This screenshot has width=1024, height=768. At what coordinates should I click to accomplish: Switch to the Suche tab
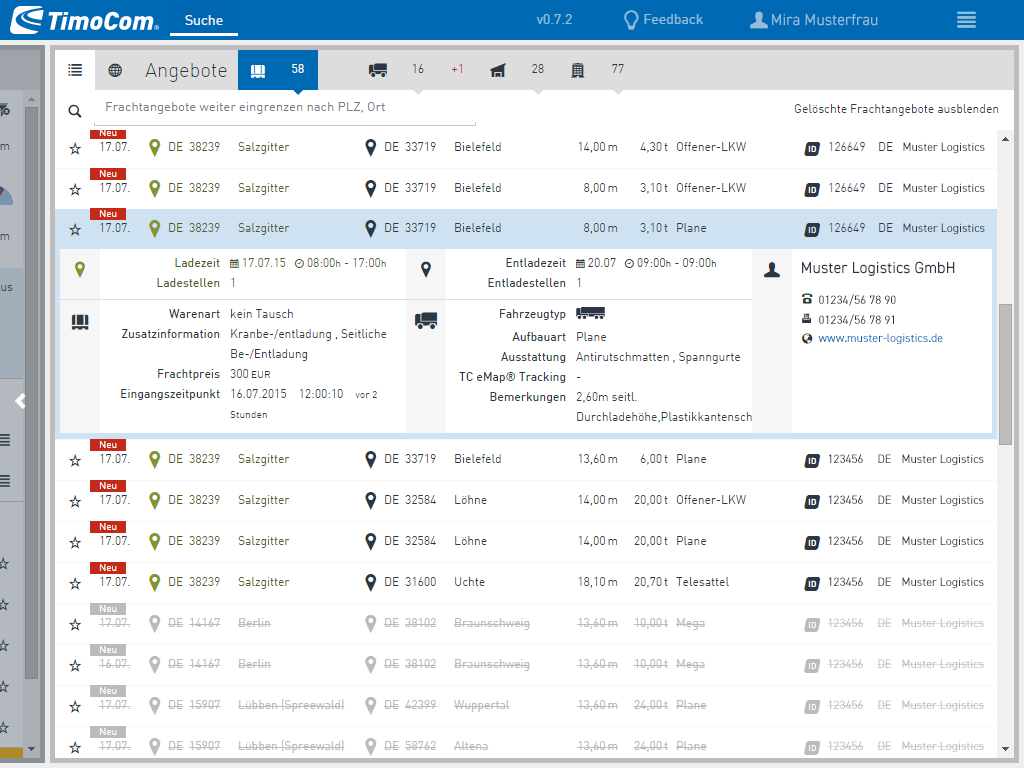(204, 20)
